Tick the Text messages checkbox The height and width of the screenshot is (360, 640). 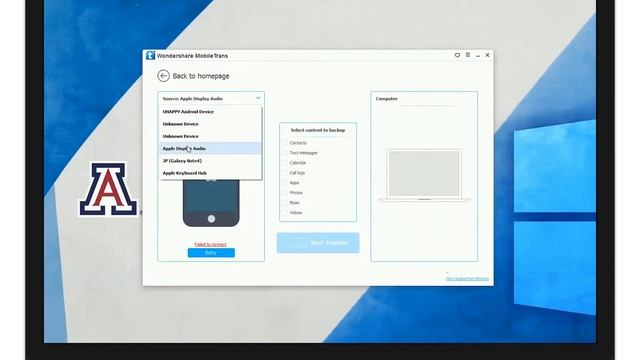coord(285,153)
